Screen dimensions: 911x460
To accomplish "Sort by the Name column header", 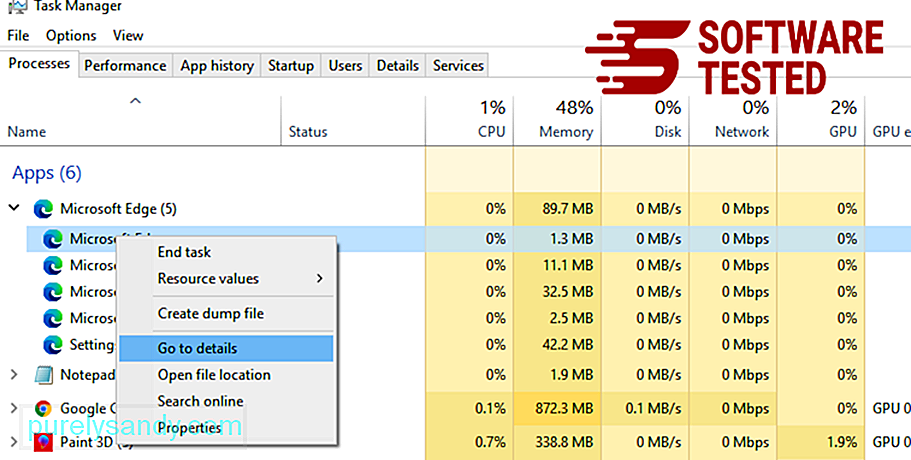I will pos(27,132).
